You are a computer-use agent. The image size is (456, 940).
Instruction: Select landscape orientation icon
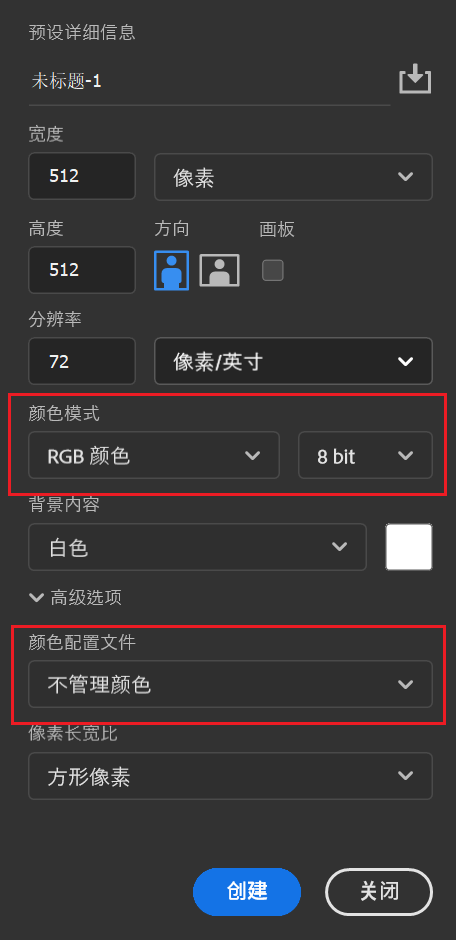(x=219, y=270)
